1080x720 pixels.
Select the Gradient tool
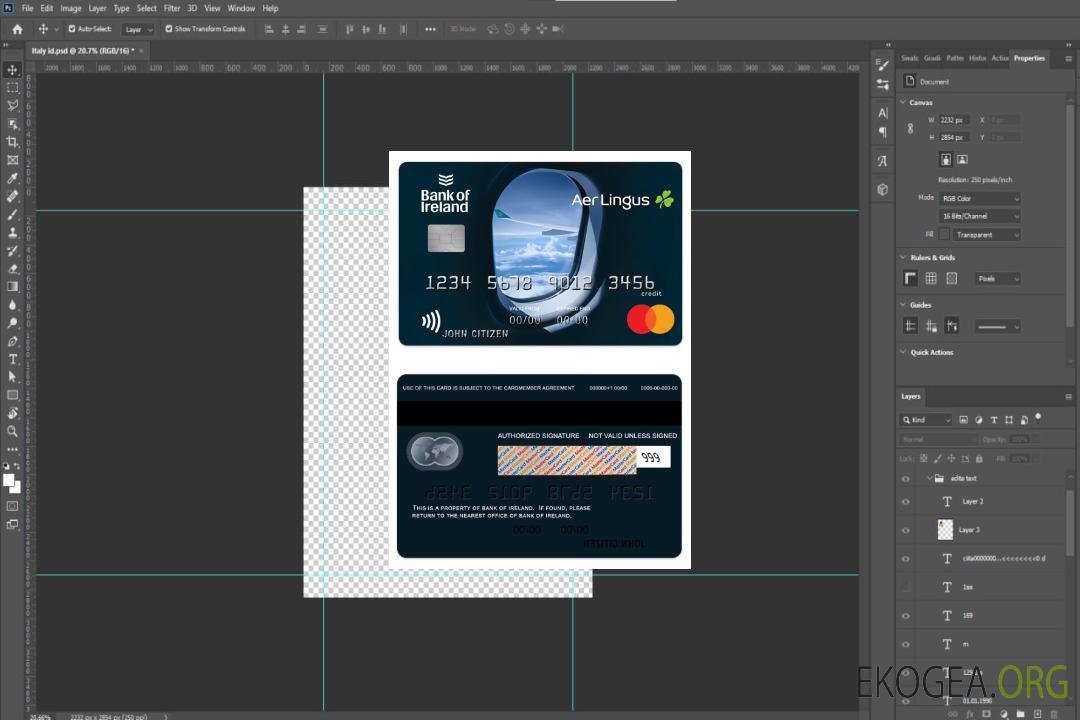pyautogui.click(x=12, y=287)
